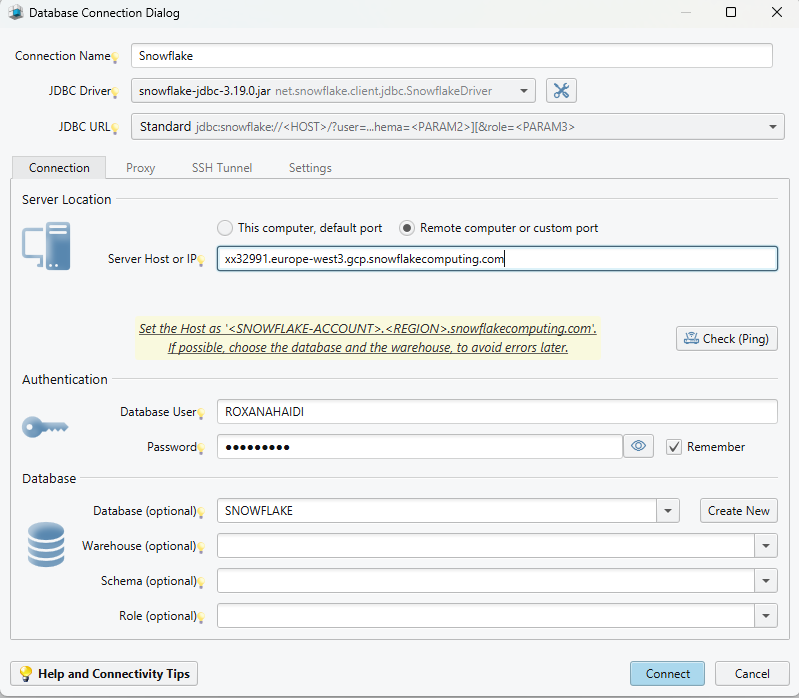Select 'Remote computer or custom port' option
This screenshot has width=799, height=698.
[x=407, y=228]
